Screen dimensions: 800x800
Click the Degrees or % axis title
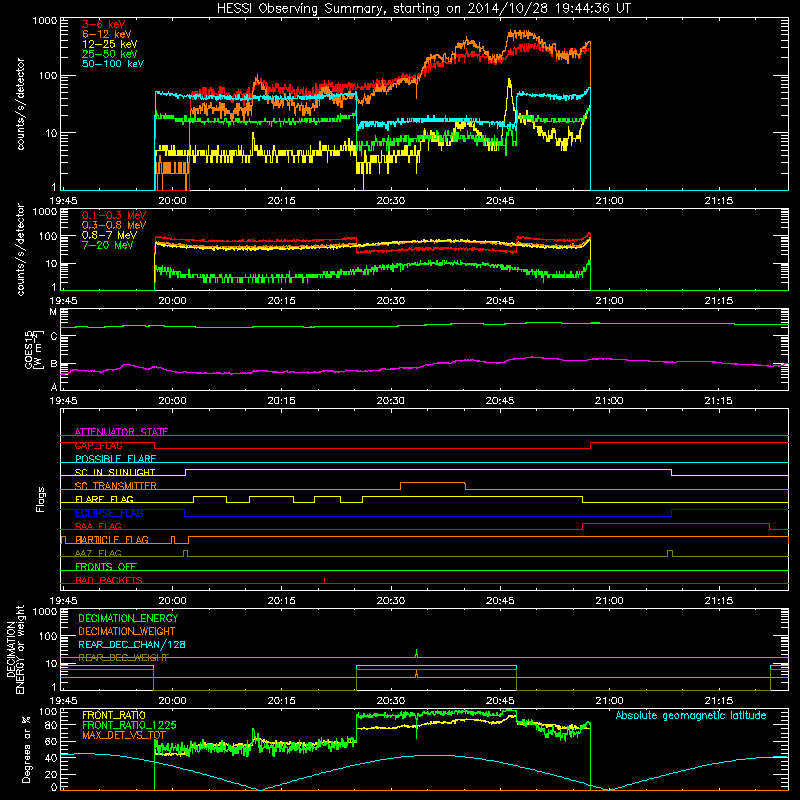pos(26,749)
